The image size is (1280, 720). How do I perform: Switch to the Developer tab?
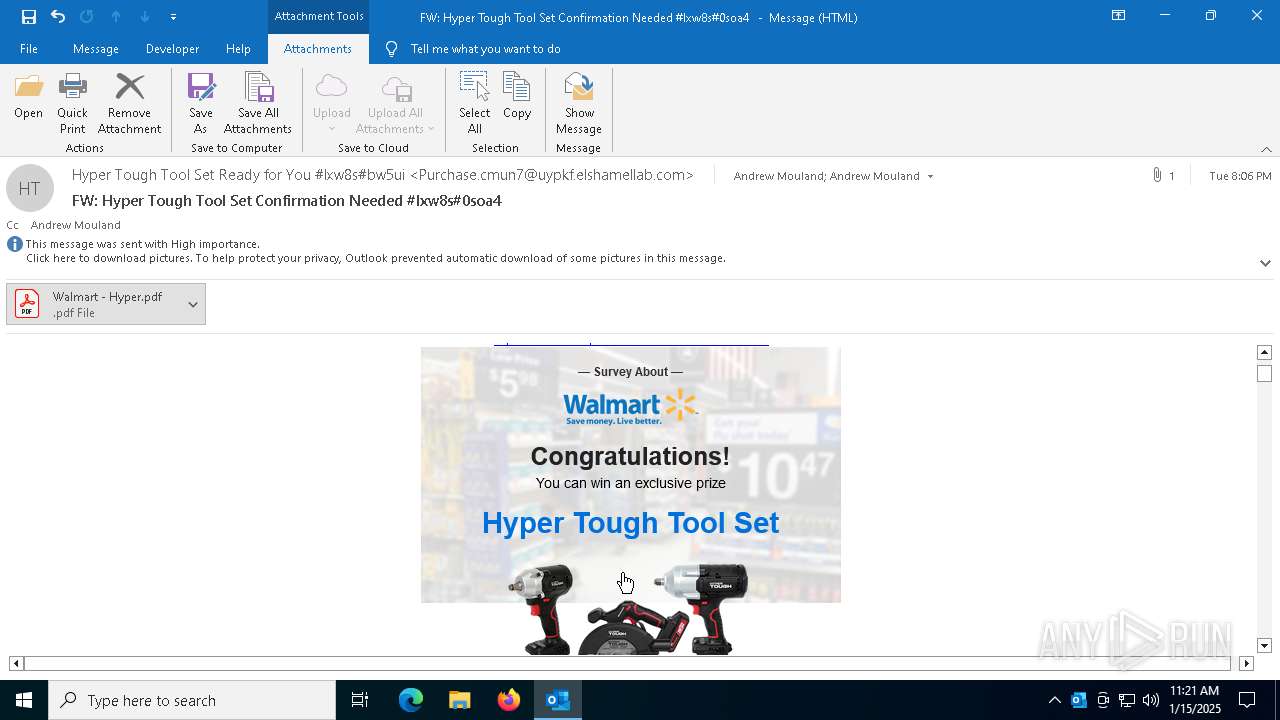point(172,49)
